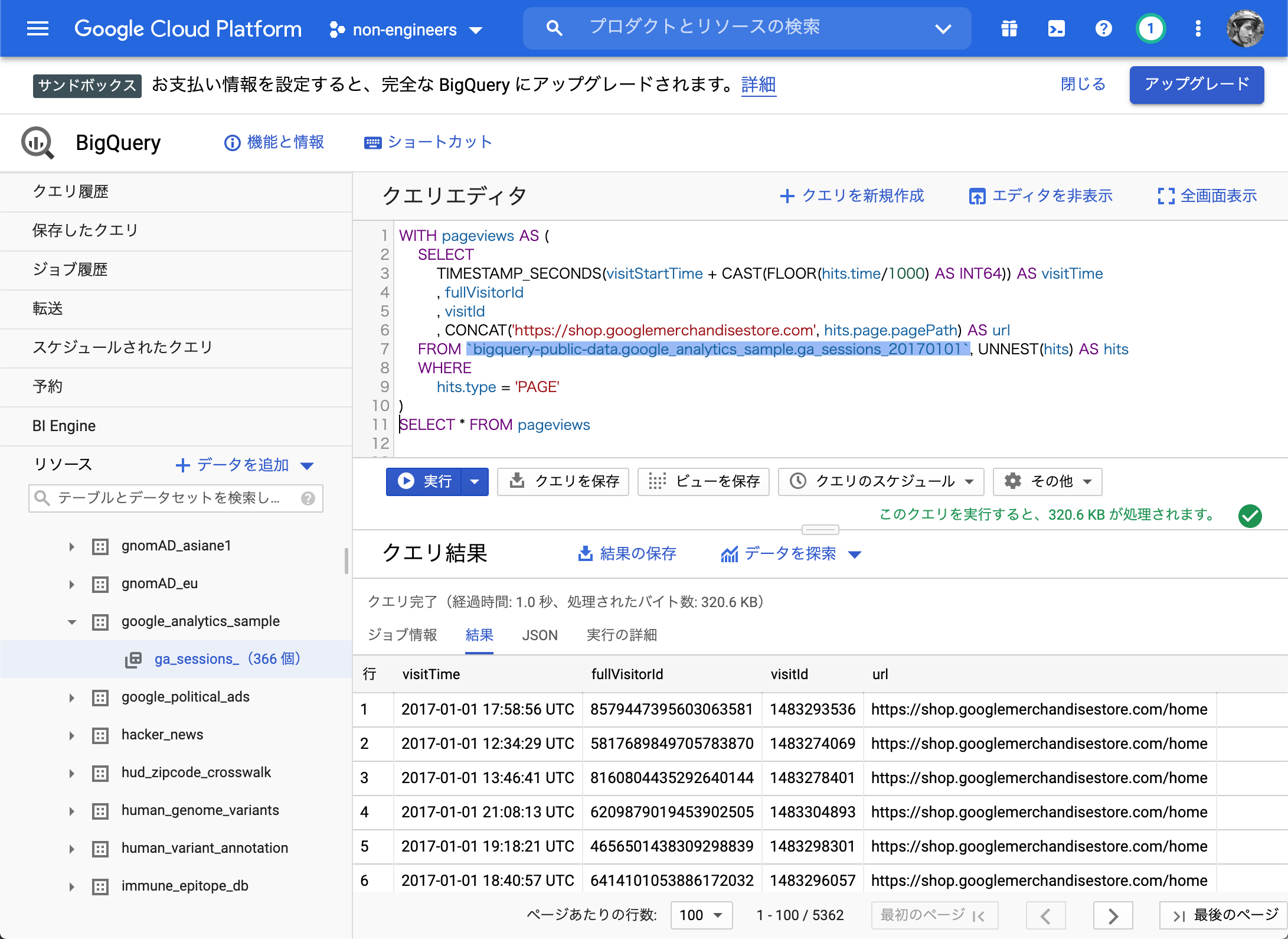Expand gnomAD_eu dataset
This screenshot has width=1288, height=939.
(x=71, y=584)
